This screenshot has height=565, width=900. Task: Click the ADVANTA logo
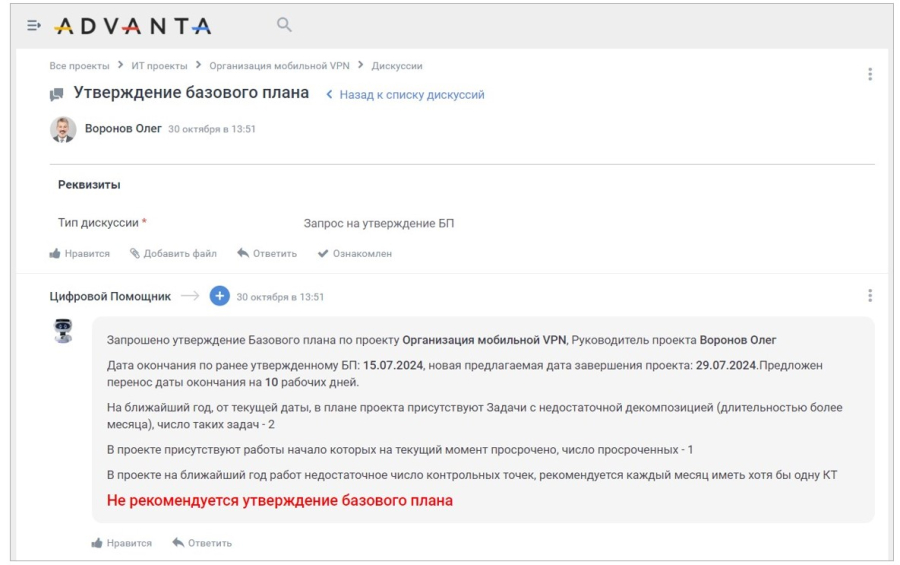click(133, 26)
